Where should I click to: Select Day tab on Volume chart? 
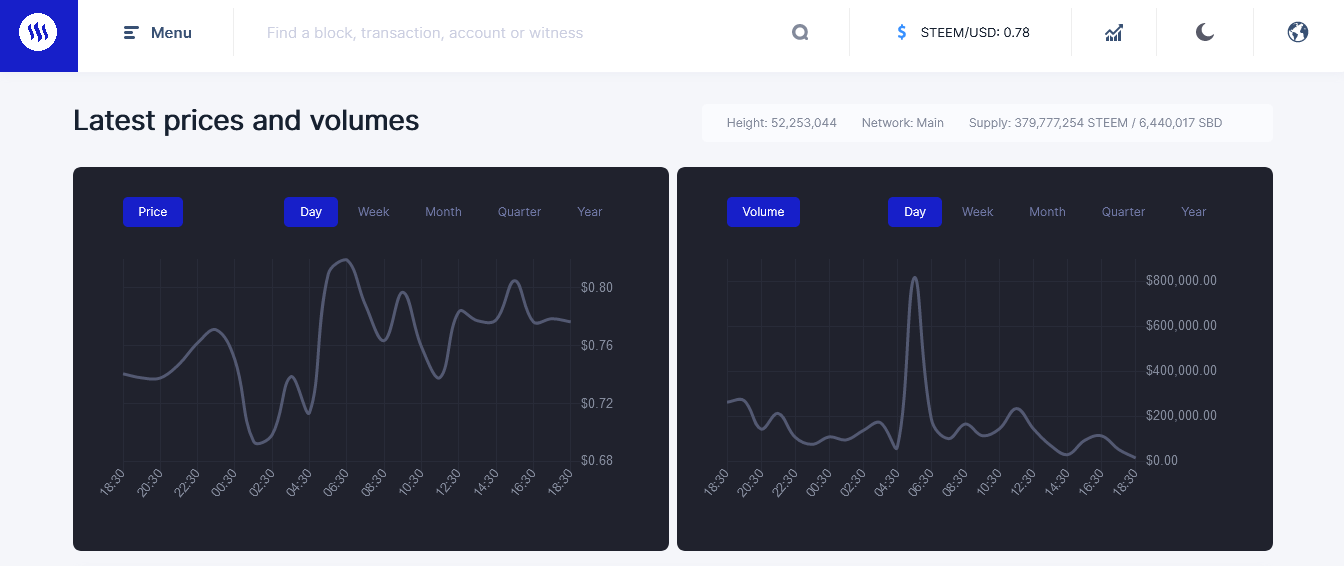click(915, 212)
